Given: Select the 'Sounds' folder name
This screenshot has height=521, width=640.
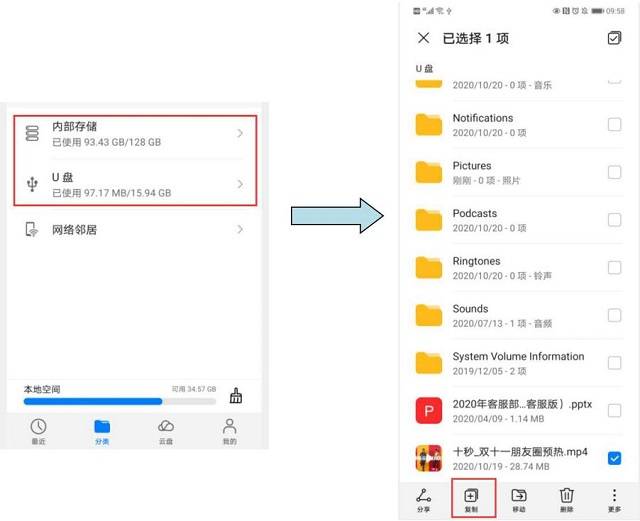Looking at the screenshot, I should pyautogui.click(x=470, y=309).
